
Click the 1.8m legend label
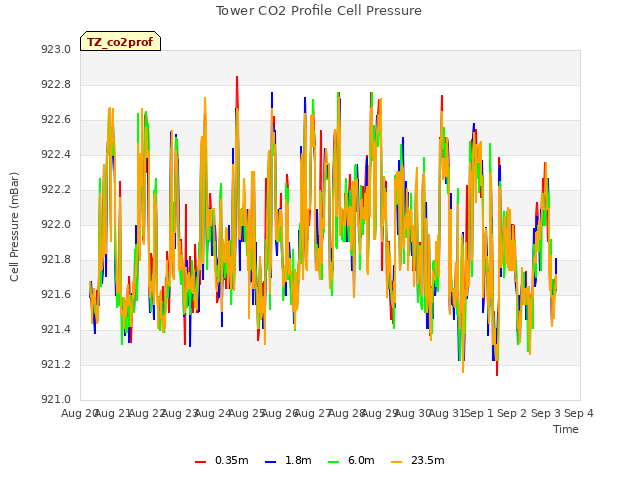click(298, 460)
